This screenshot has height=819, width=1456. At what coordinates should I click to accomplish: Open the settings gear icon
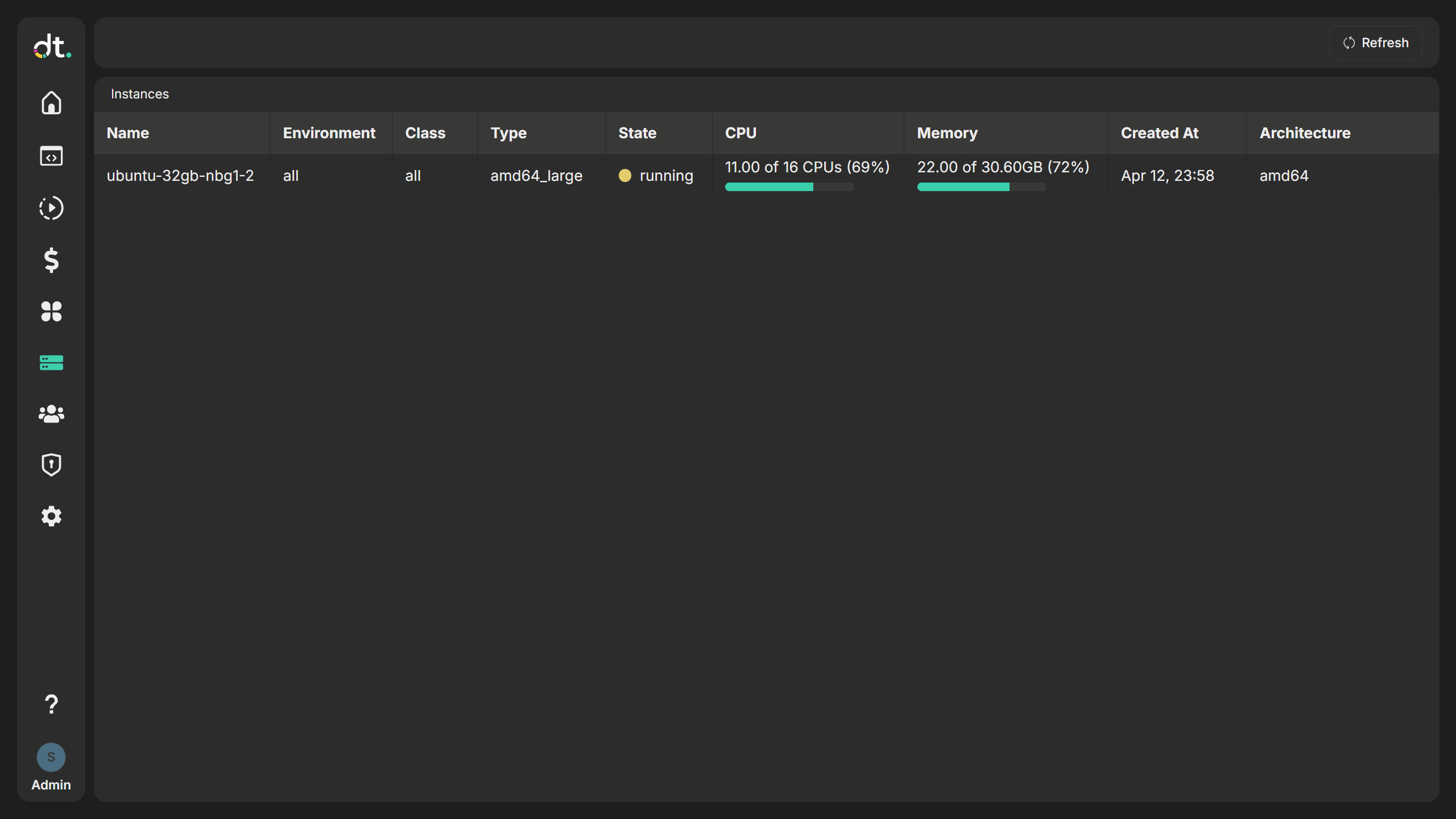pos(51,516)
